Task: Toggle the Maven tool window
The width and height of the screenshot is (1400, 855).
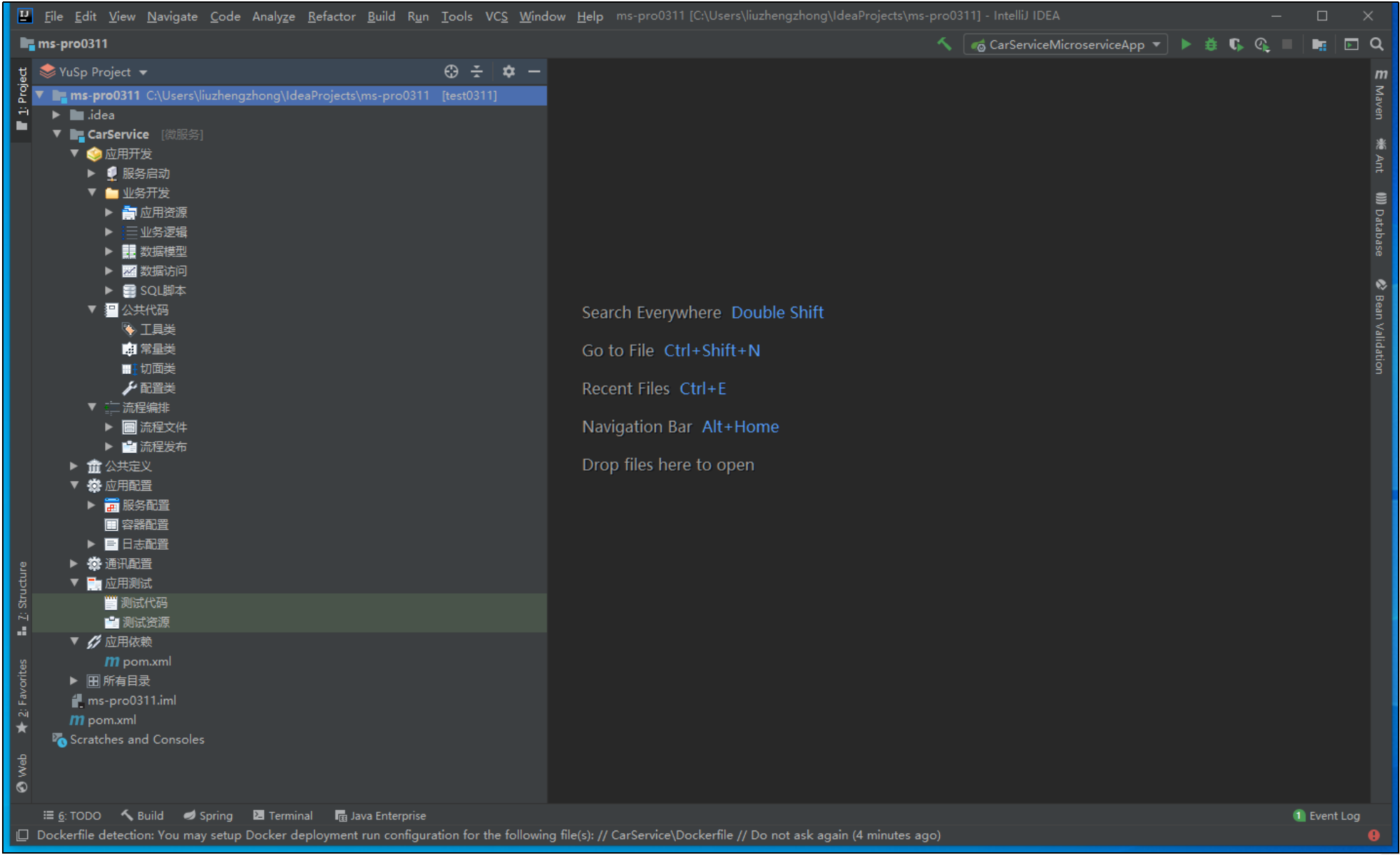Action: [1380, 95]
